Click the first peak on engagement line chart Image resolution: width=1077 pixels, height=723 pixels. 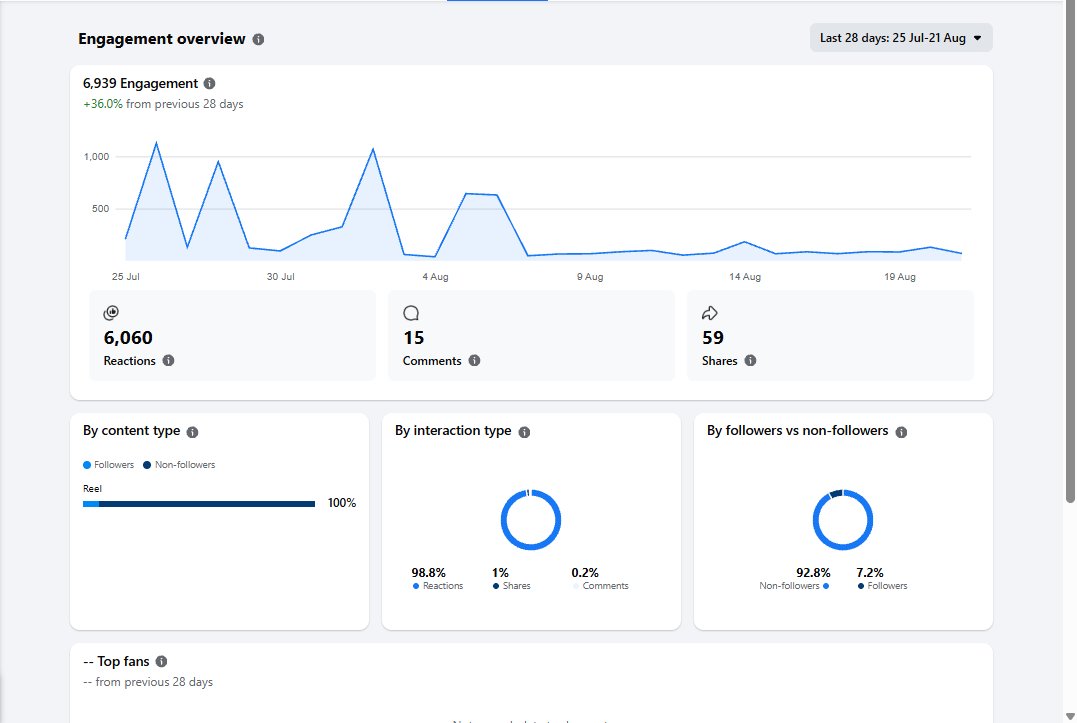click(157, 143)
